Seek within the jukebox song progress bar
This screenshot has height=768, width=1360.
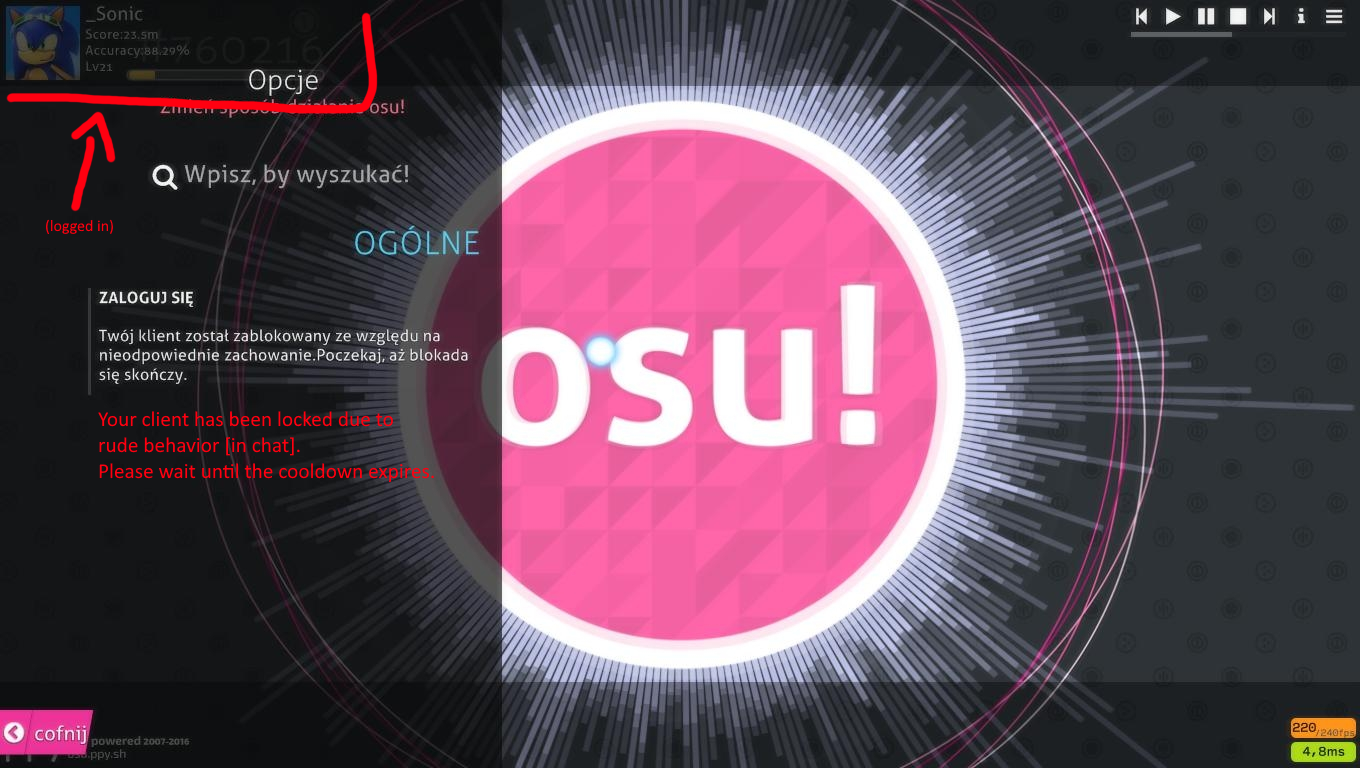tap(1237, 35)
